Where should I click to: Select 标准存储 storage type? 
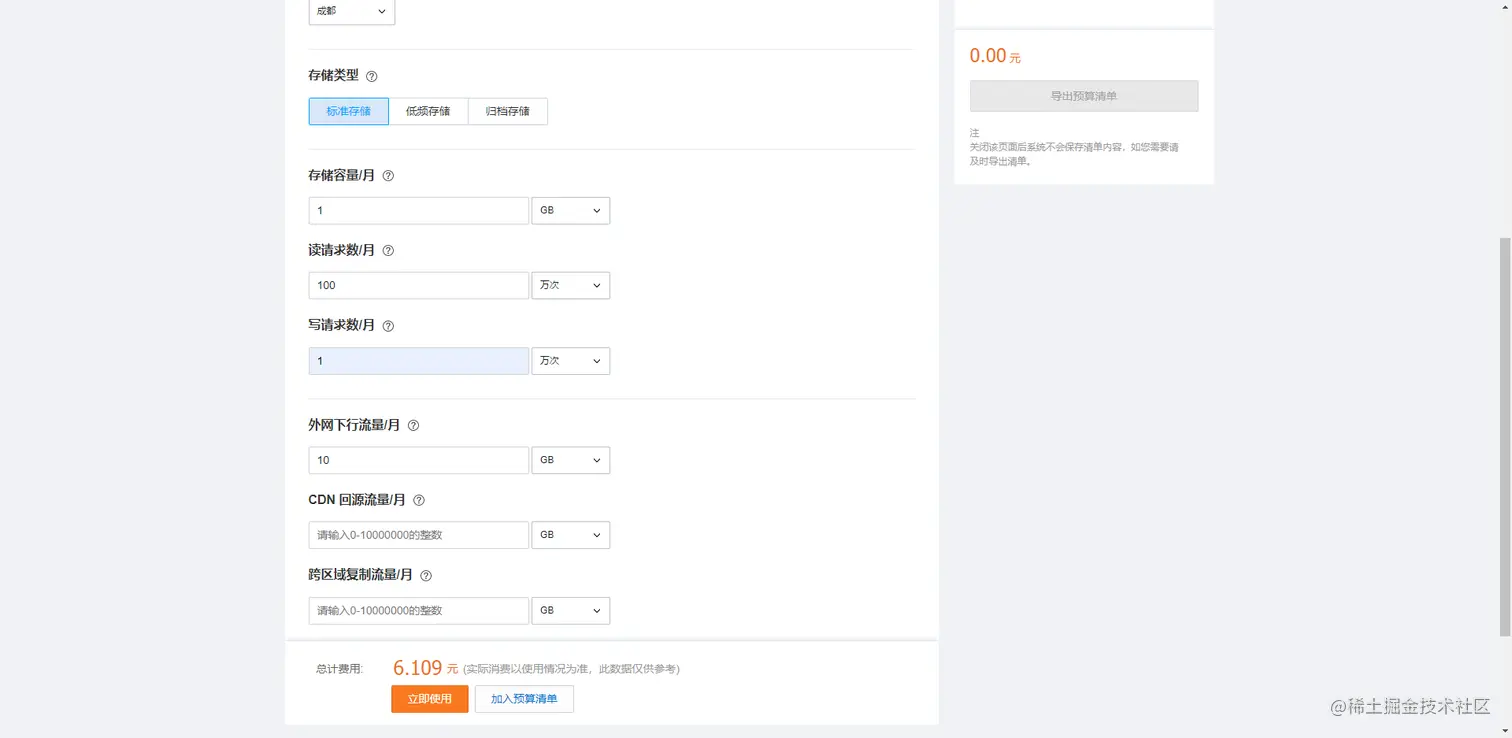pyautogui.click(x=349, y=111)
